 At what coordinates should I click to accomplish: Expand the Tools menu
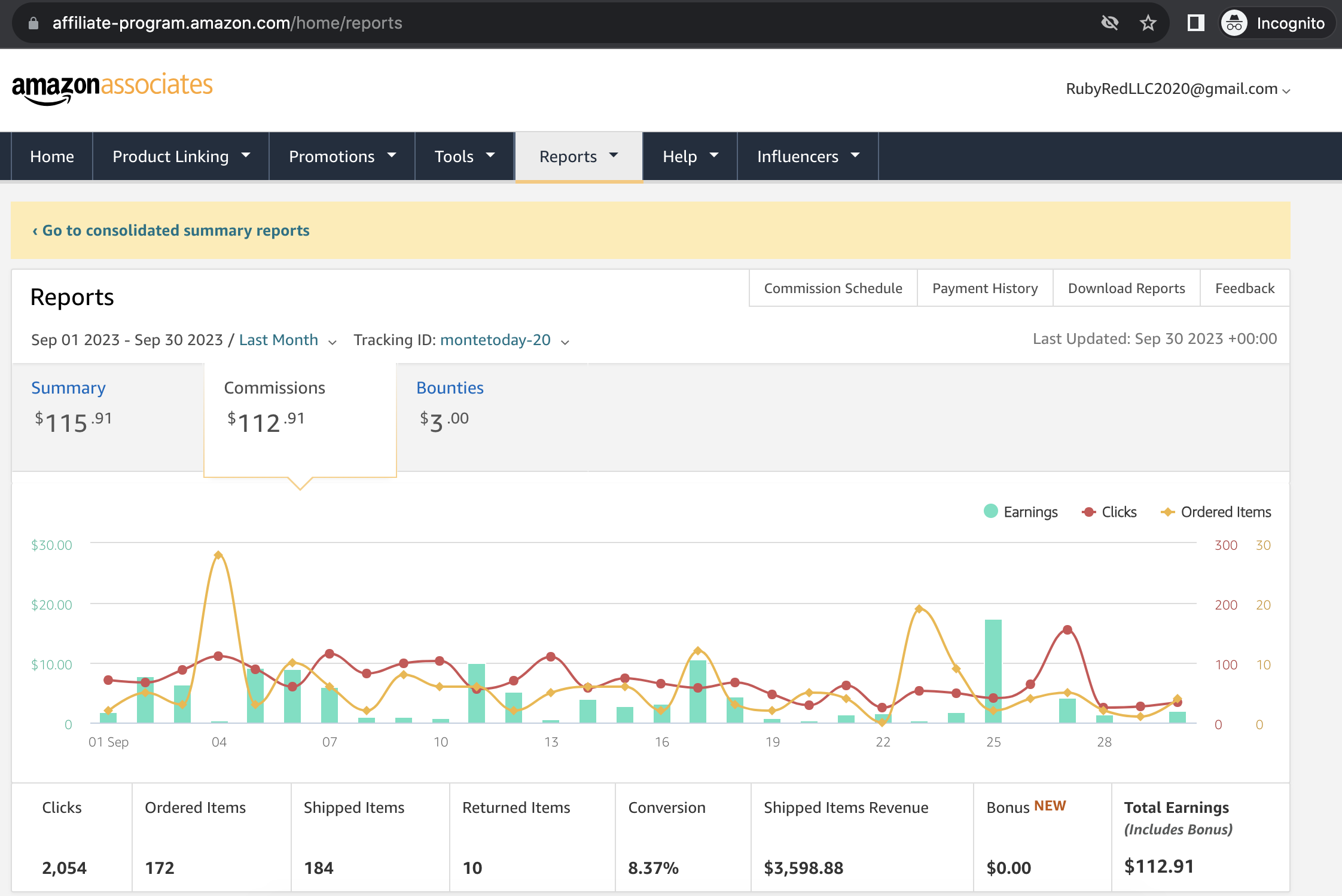(x=465, y=156)
